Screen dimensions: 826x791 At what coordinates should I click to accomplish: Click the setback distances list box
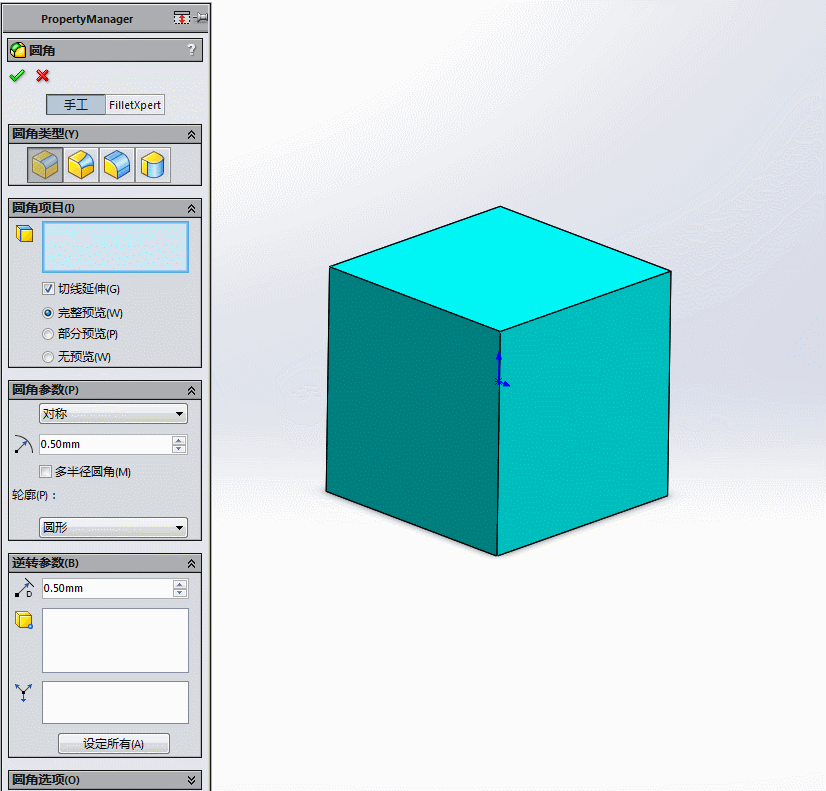[x=115, y=703]
